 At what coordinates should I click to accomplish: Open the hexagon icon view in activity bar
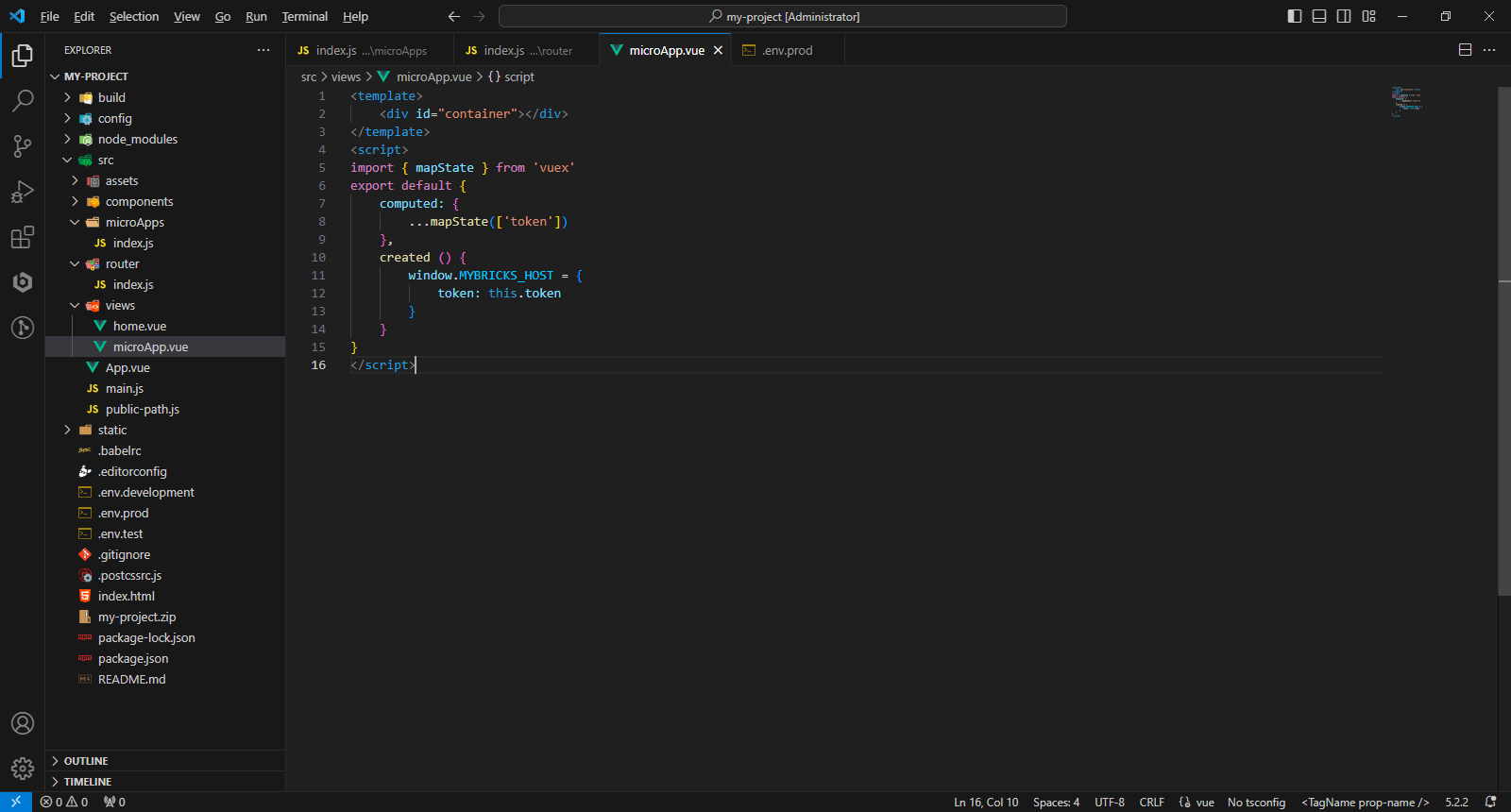point(23,282)
